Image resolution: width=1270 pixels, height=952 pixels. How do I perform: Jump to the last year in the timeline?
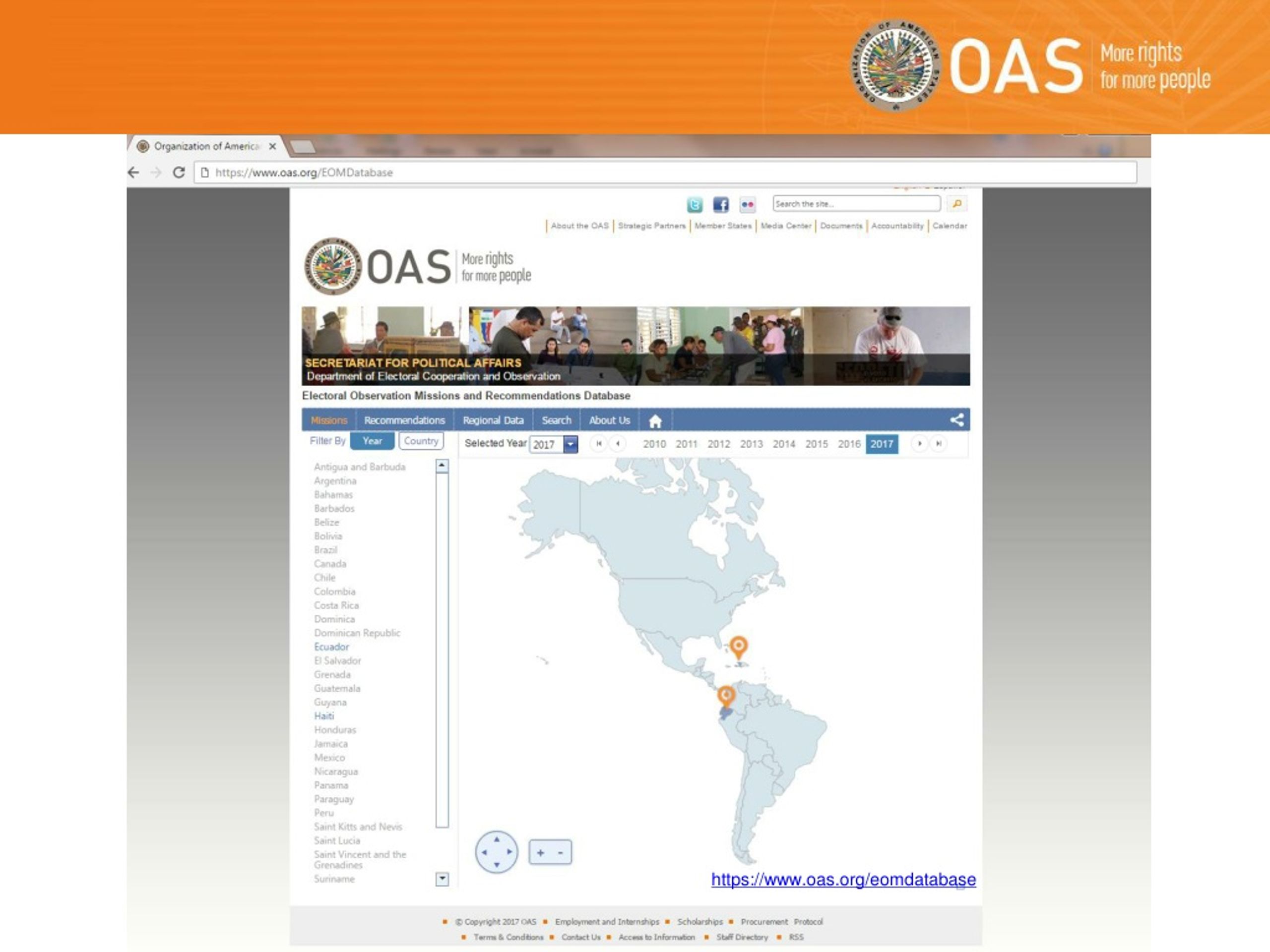pyautogui.click(x=939, y=444)
